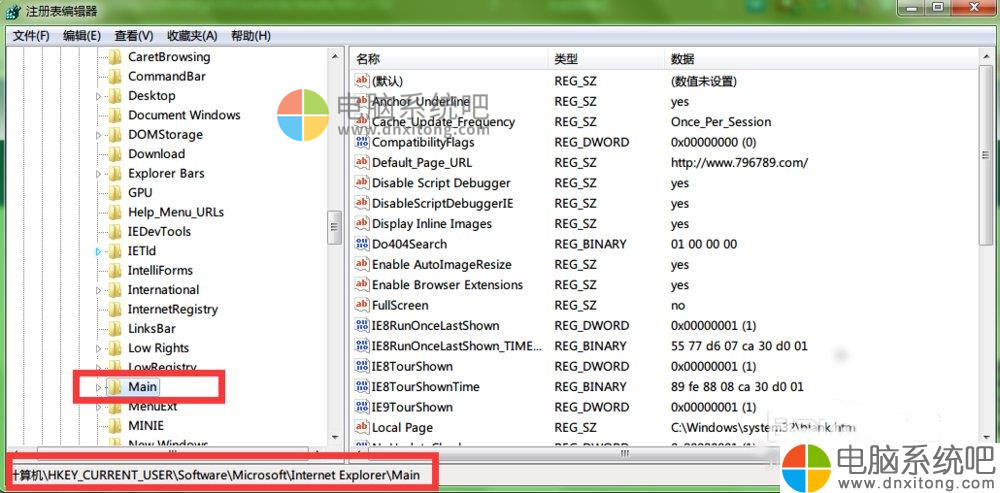Expand the DOMStorage registry key

98,135
